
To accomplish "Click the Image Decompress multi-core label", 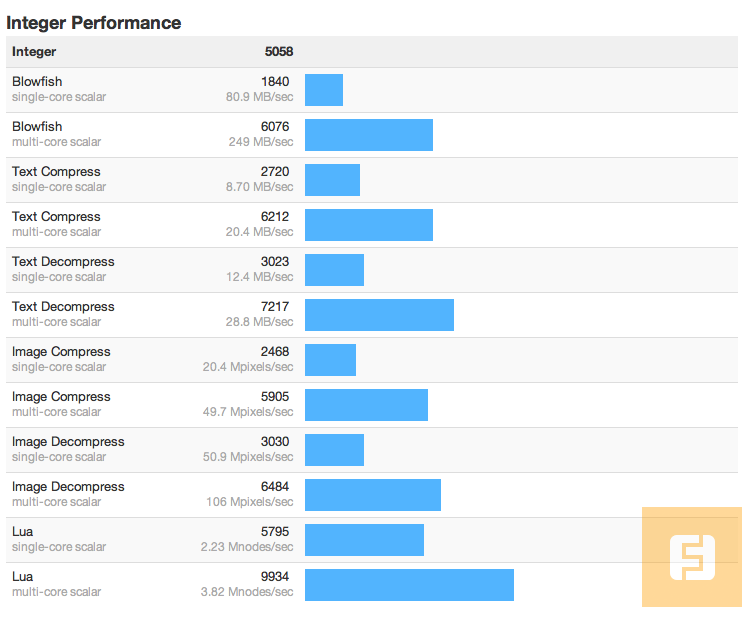I will click(68, 487).
